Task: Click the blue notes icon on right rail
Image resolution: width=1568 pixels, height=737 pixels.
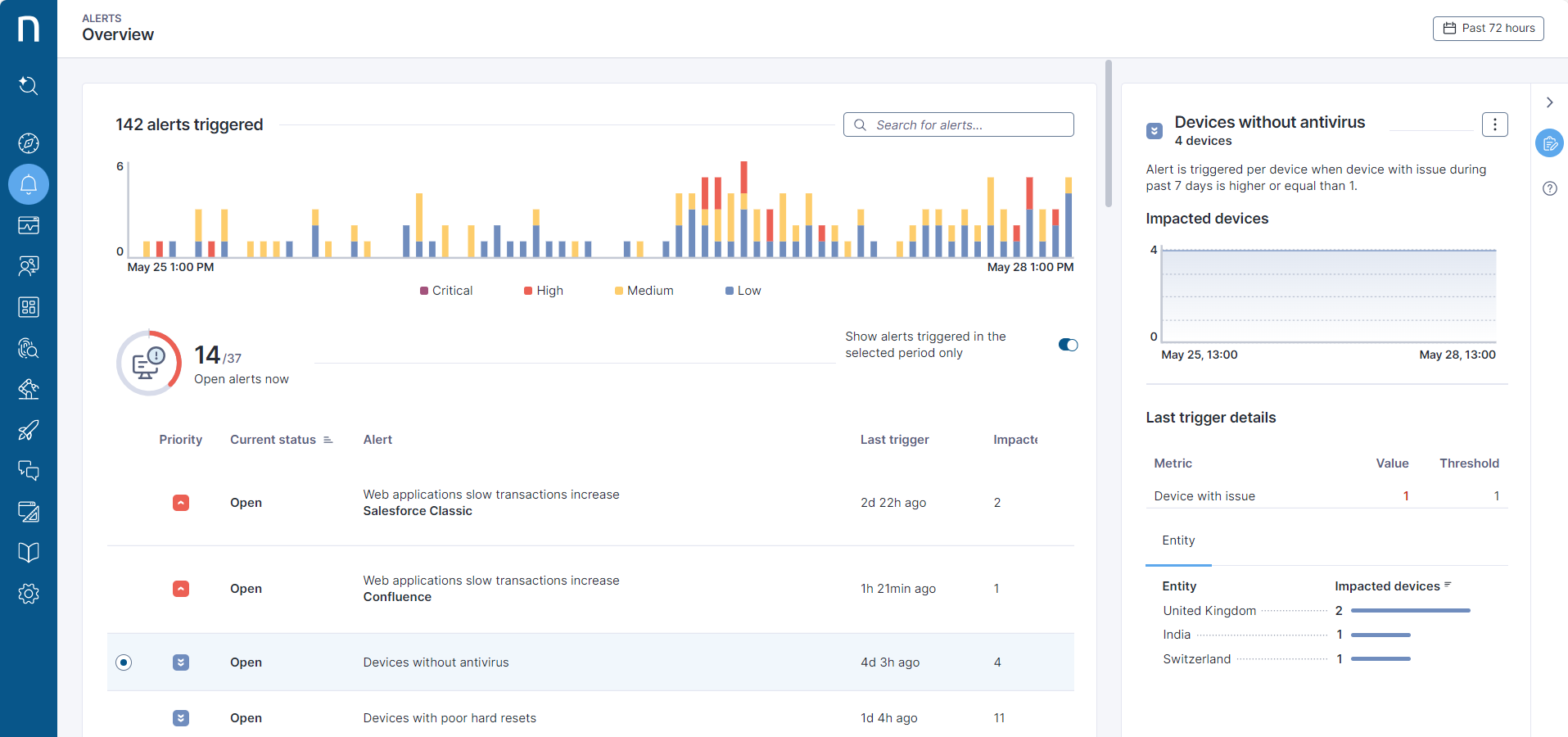Action: (1550, 143)
